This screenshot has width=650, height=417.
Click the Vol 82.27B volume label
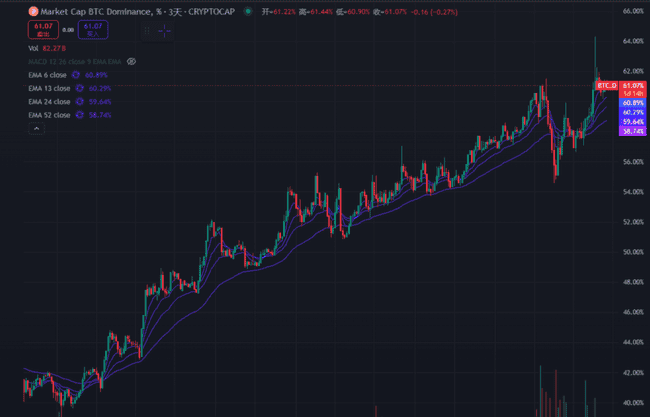click(47, 47)
